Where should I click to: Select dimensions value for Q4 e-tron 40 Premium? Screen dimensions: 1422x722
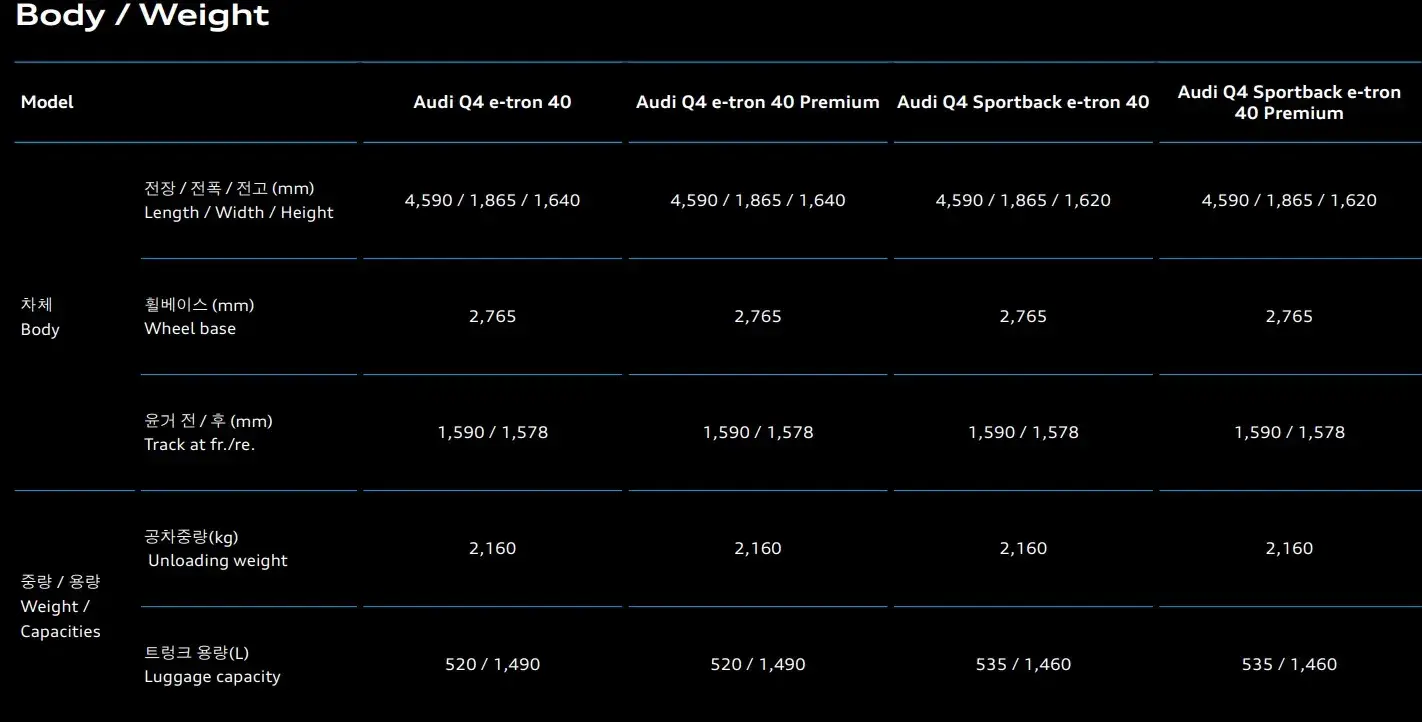coord(758,200)
